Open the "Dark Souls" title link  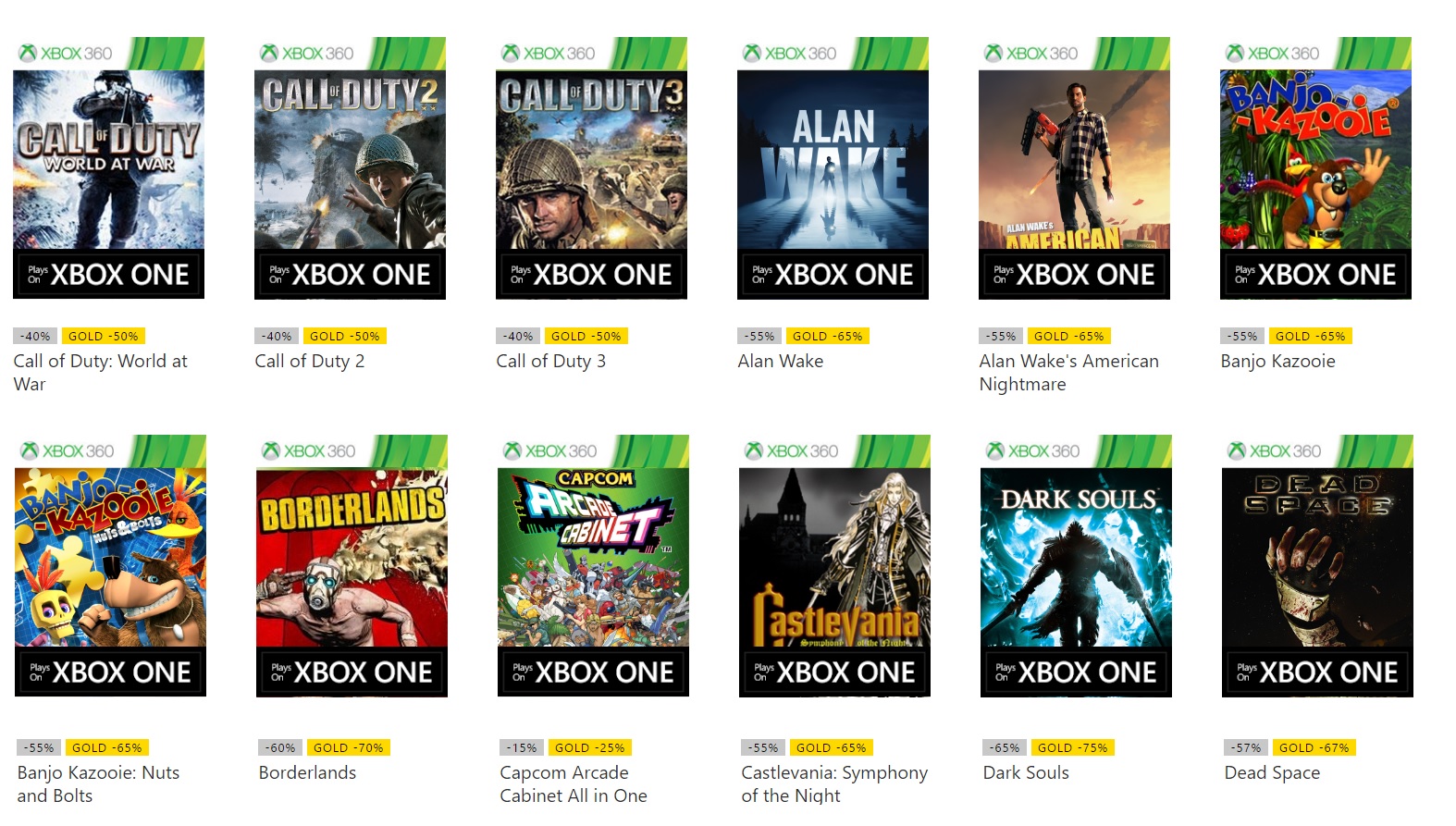(1026, 773)
